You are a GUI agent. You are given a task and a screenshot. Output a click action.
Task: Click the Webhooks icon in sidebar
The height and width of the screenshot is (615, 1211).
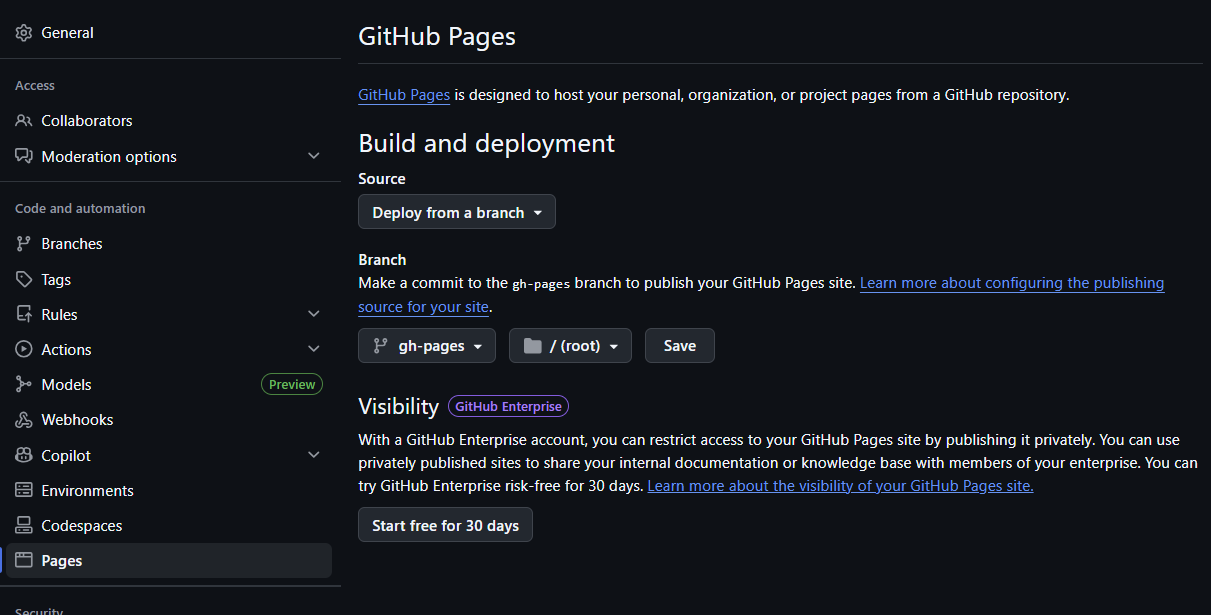coord(24,420)
